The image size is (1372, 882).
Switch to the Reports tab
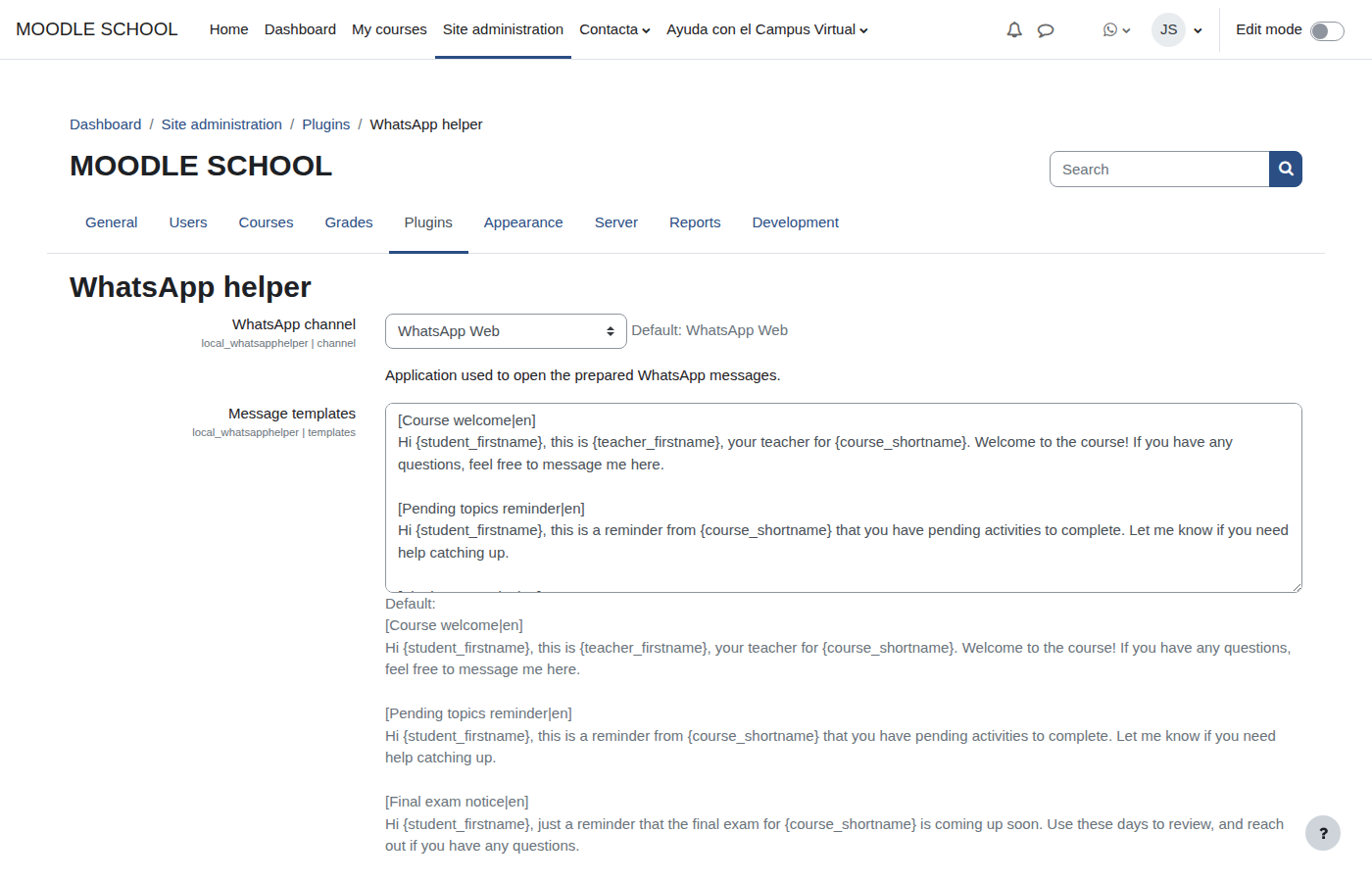coord(695,222)
